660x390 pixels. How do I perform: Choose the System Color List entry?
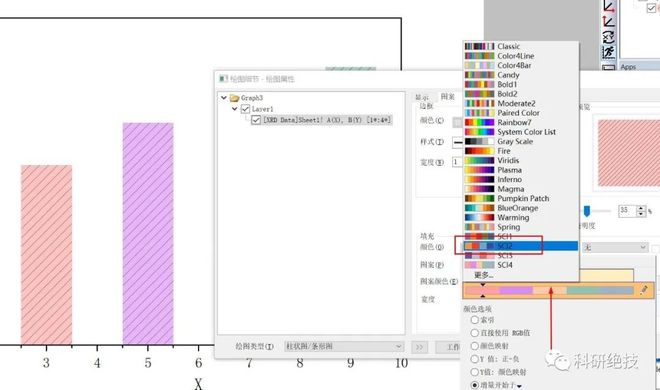tap(521, 132)
